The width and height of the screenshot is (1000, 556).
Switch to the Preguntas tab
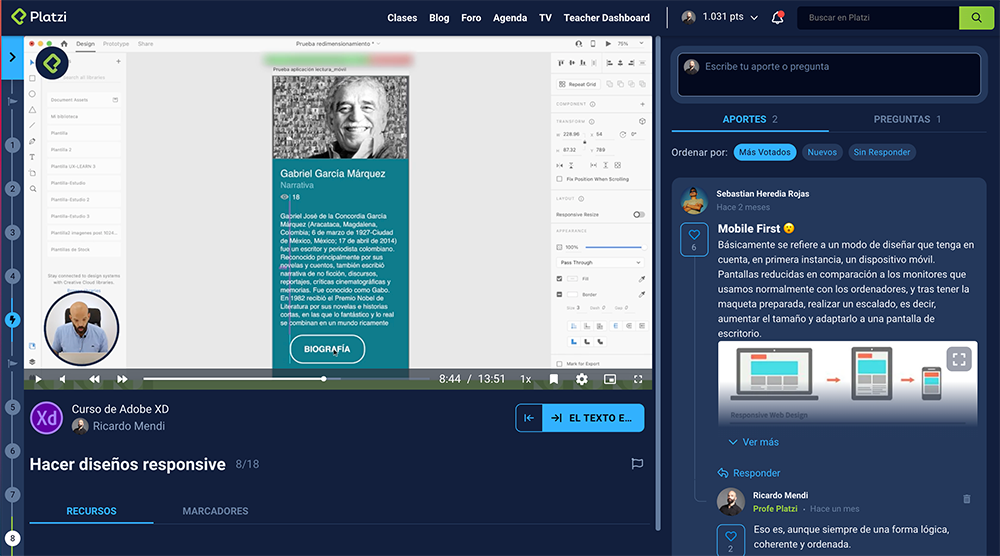(907, 119)
